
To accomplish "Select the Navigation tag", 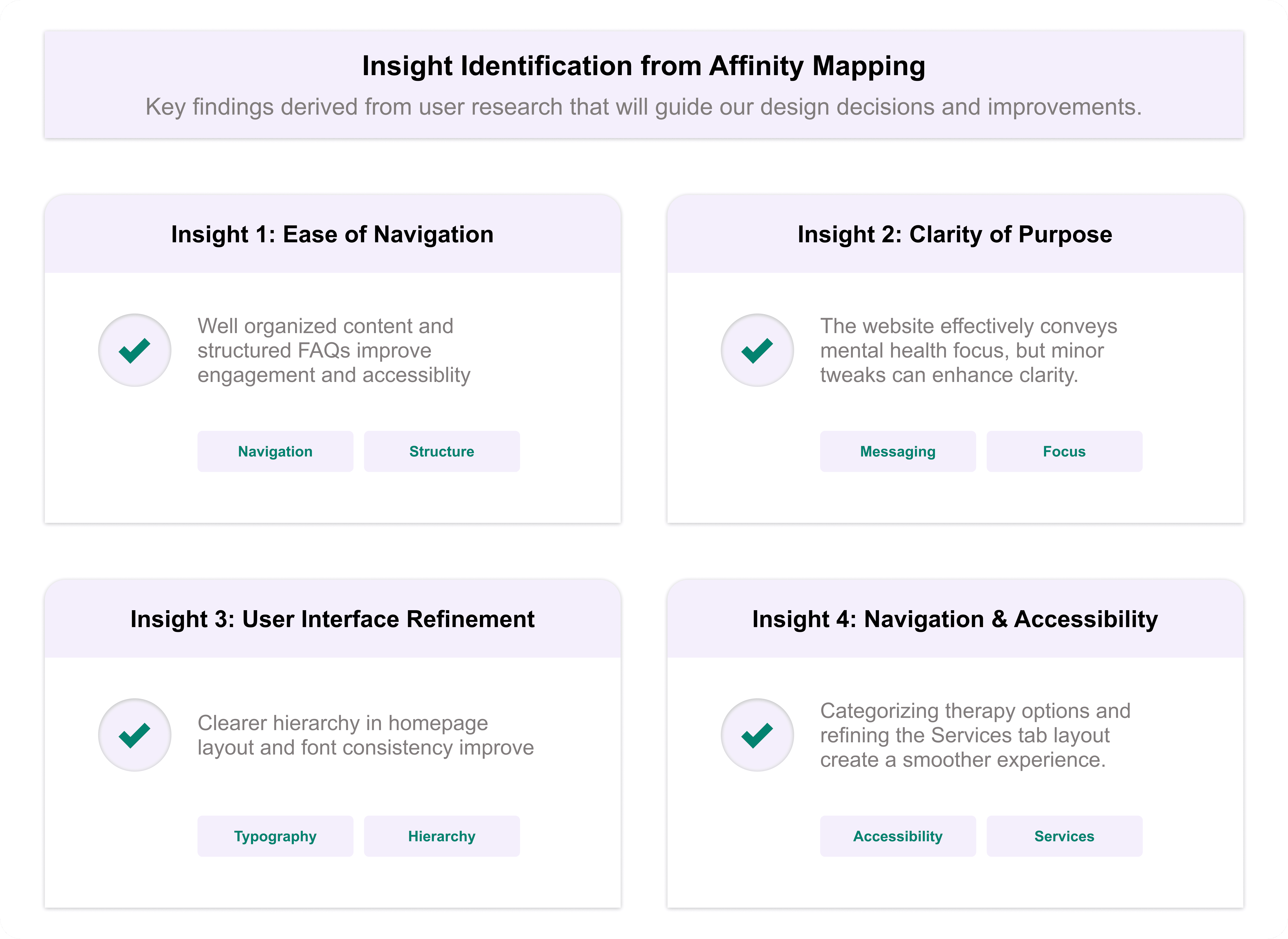I will [x=275, y=451].
